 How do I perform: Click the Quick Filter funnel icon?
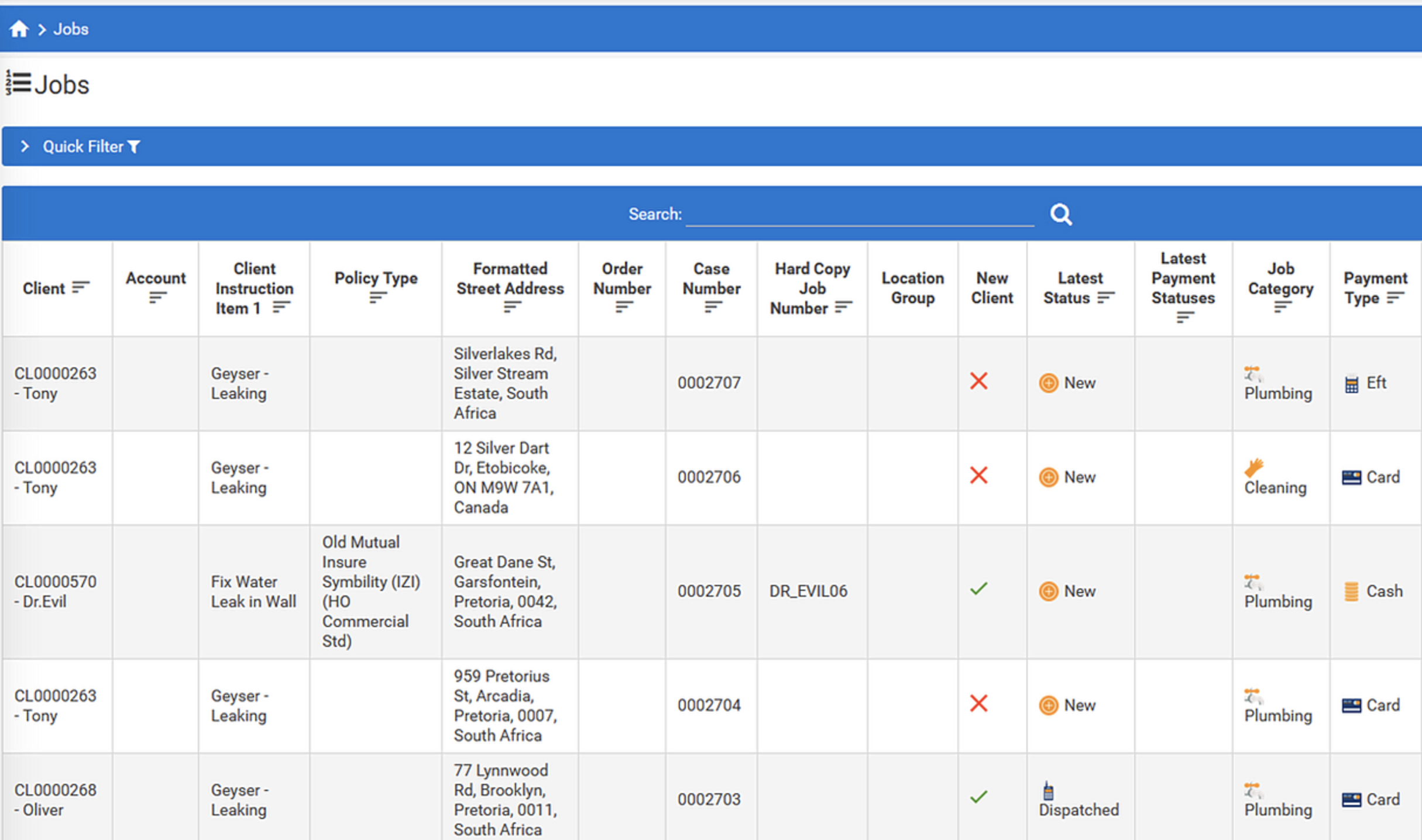134,147
